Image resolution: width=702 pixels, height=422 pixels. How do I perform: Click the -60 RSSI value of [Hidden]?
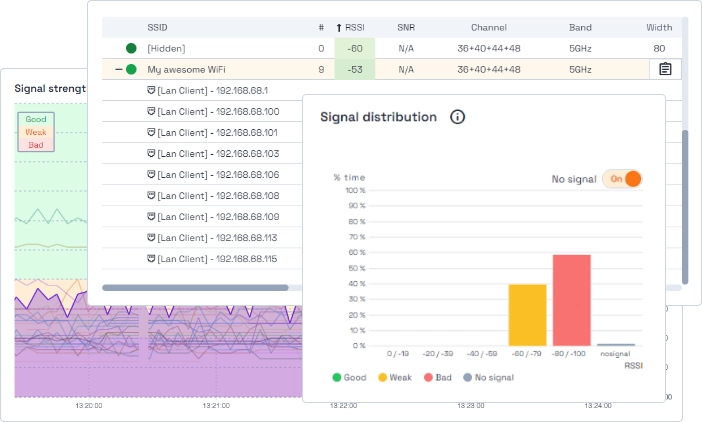(x=355, y=48)
